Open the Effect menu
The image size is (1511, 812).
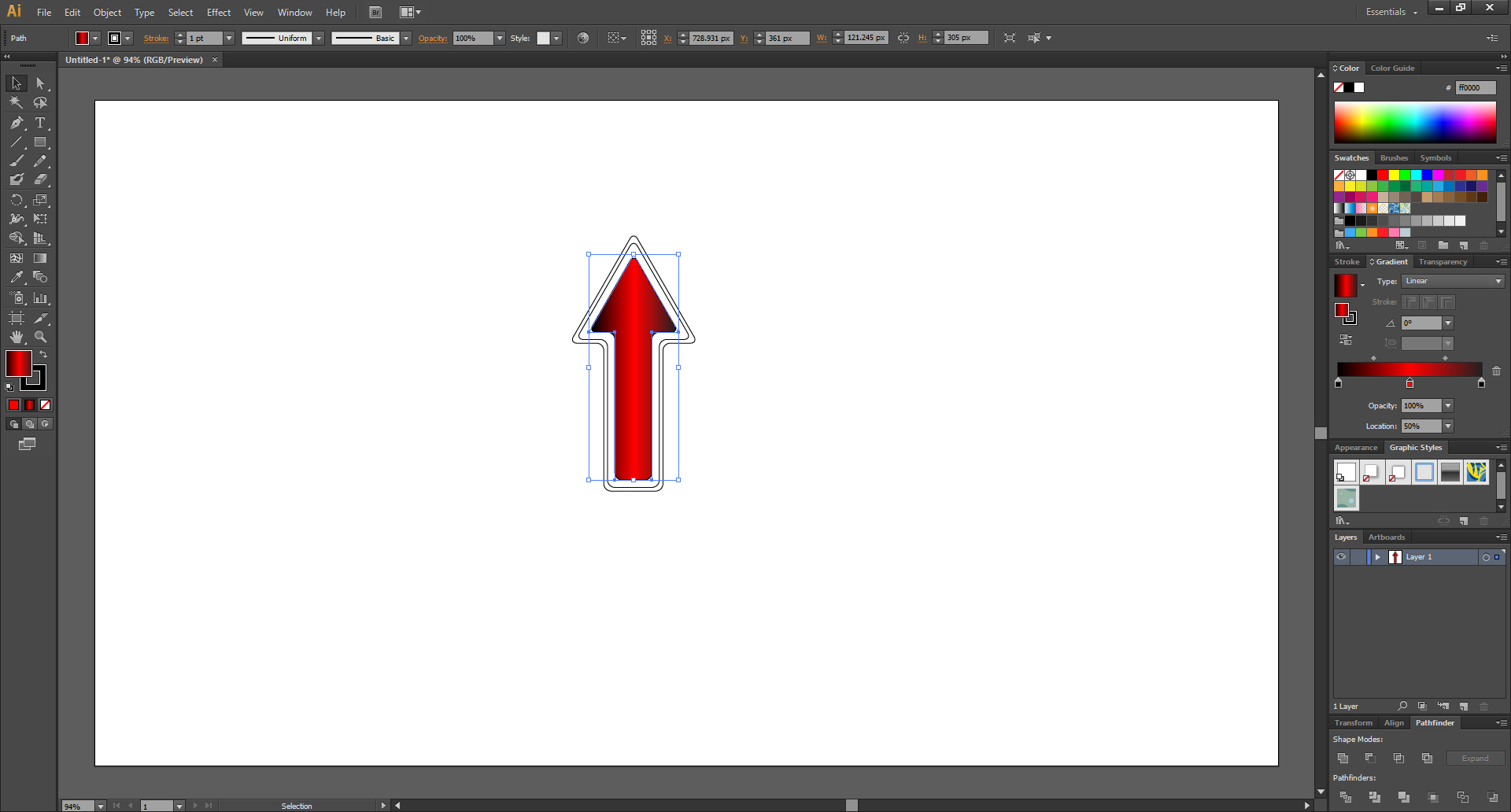(x=219, y=13)
